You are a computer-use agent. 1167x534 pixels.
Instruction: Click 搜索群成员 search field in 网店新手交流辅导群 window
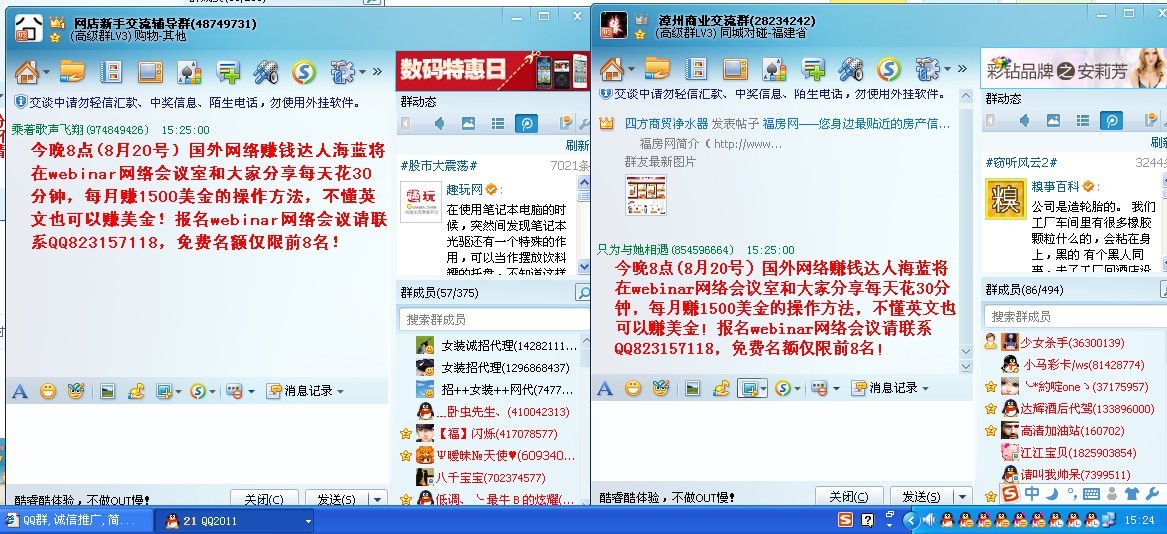[493, 320]
